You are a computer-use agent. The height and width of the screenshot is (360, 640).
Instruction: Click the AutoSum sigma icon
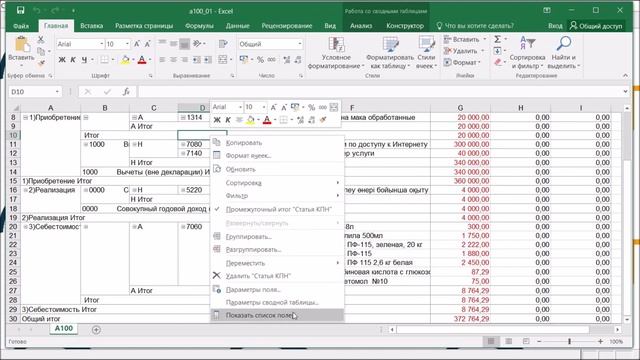coord(498,39)
